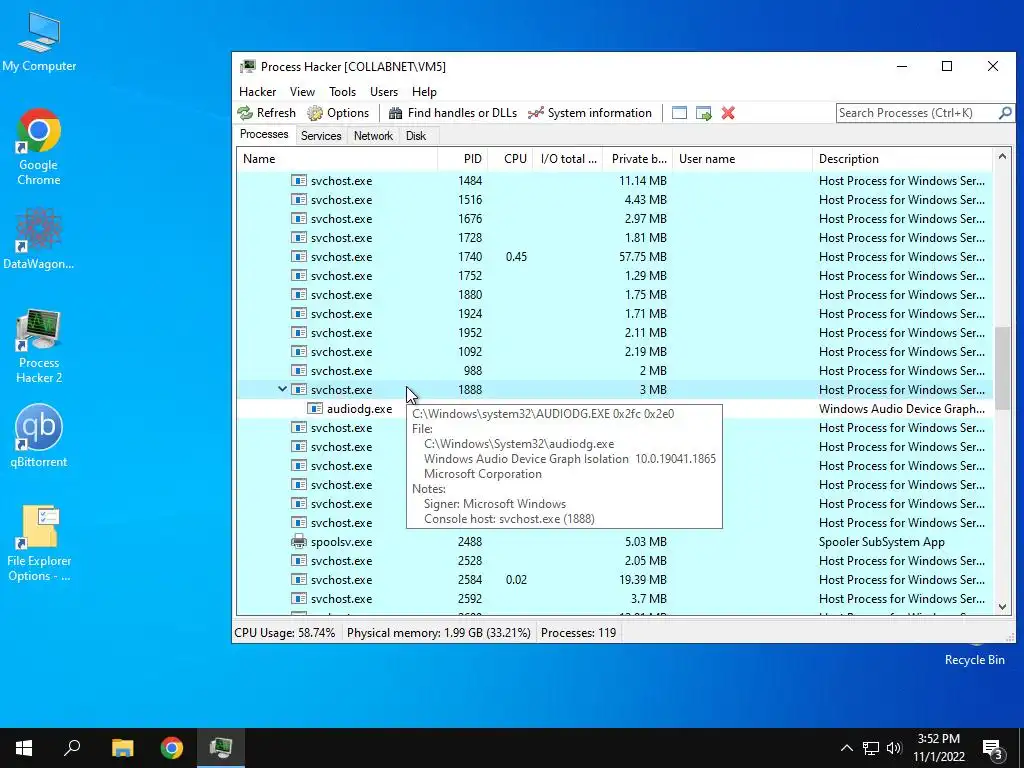The height and width of the screenshot is (768, 1024).
Task: Click the taskbar search magnifier
Action: 72,748
